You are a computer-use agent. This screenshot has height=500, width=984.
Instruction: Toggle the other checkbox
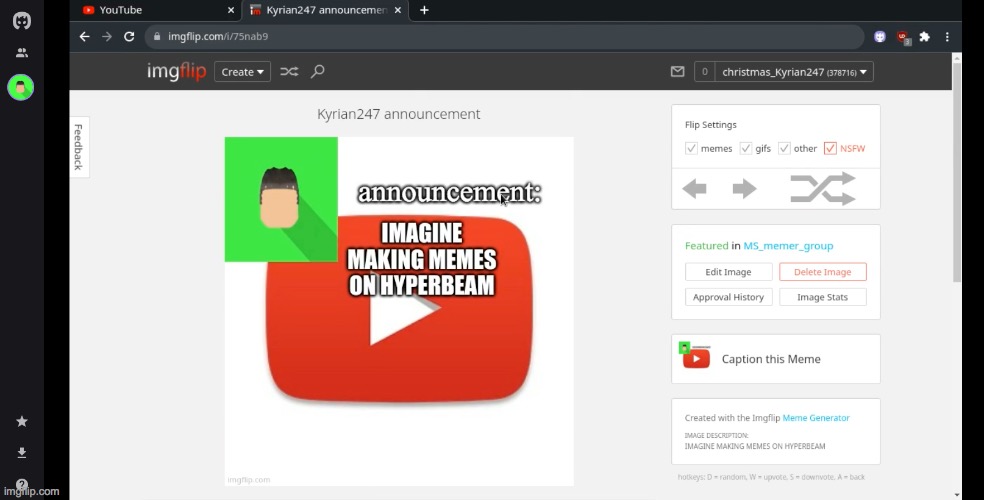tap(784, 148)
